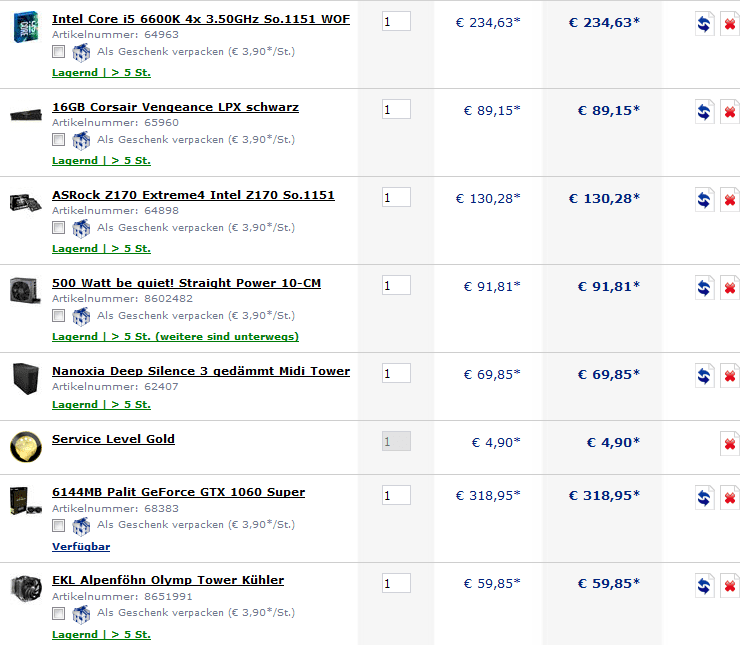Open 16GB Corsair Vengeance LPX schwarz link

(x=175, y=107)
